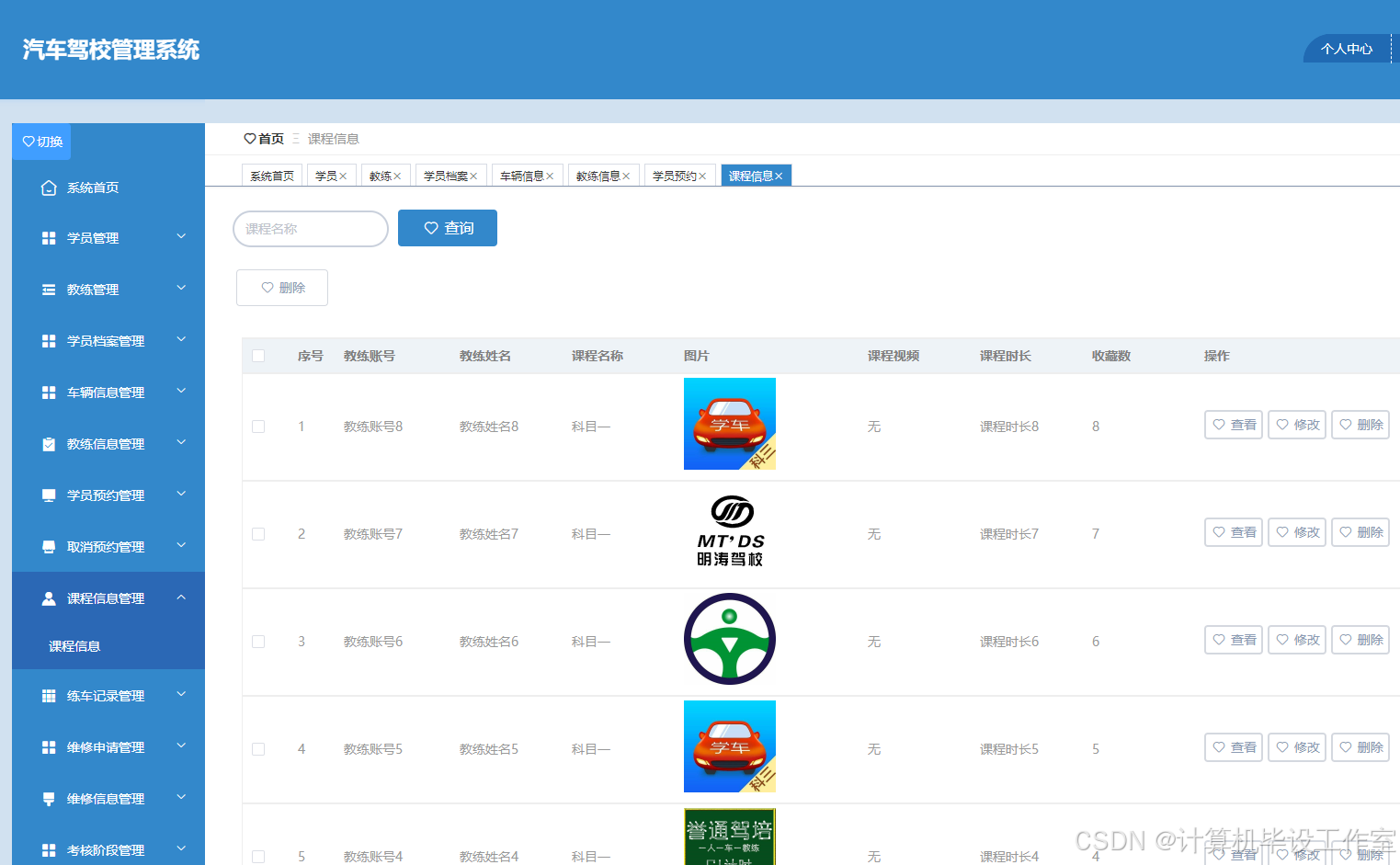Check the row 3 checkbox for 教练账号6
Viewport: 1400px width, 865px height.
click(258, 642)
